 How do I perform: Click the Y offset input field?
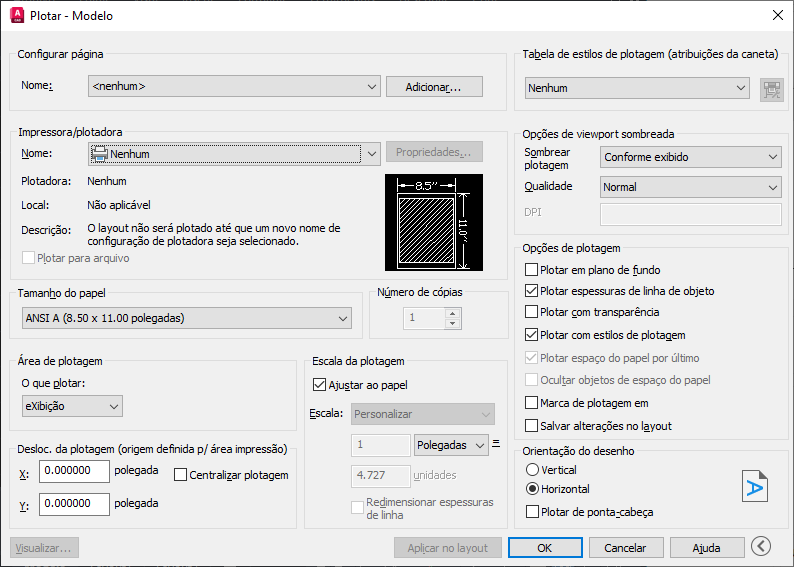[x=74, y=504]
